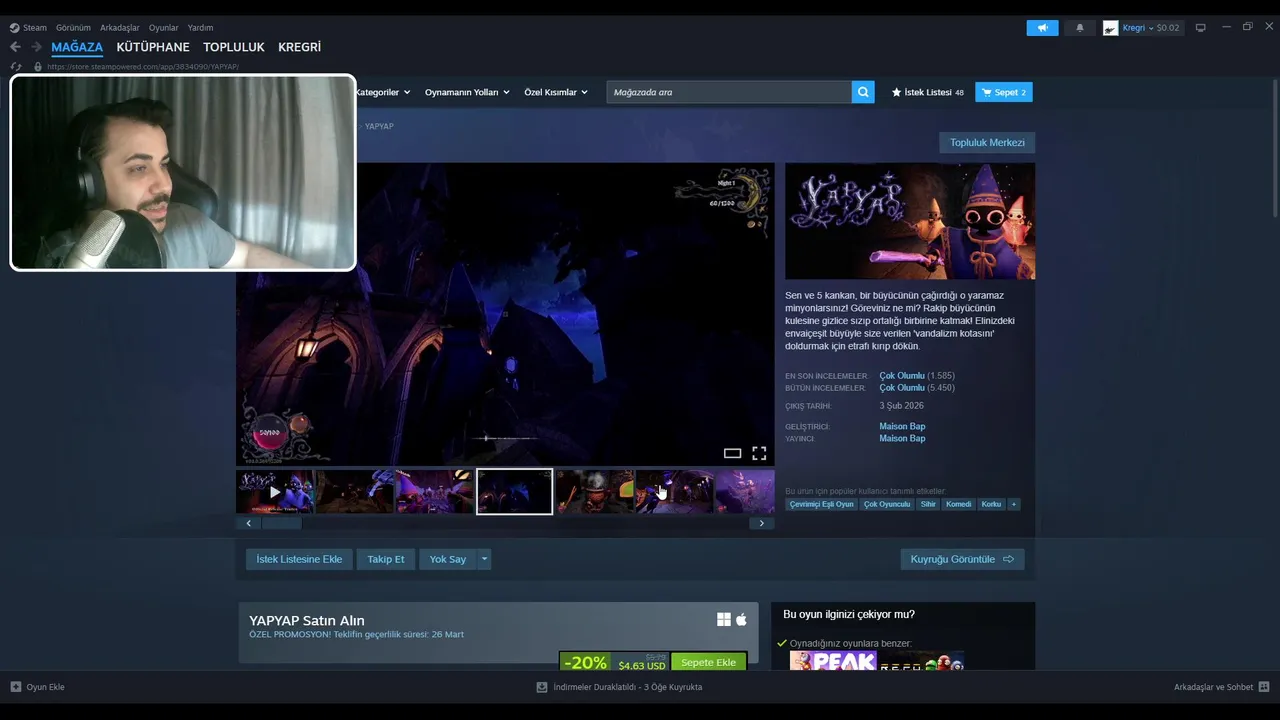The image size is (1280, 720).
Task: Open Arkadaşlar ve Sohbet panel
Action: pos(1221,687)
